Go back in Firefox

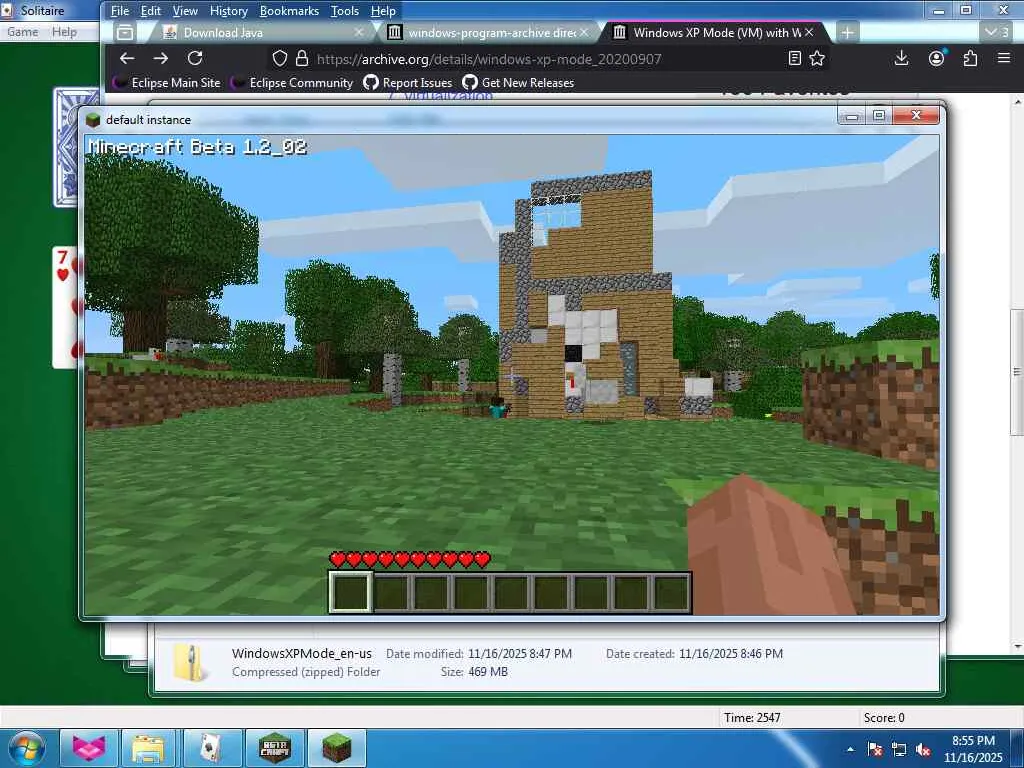[127, 59]
